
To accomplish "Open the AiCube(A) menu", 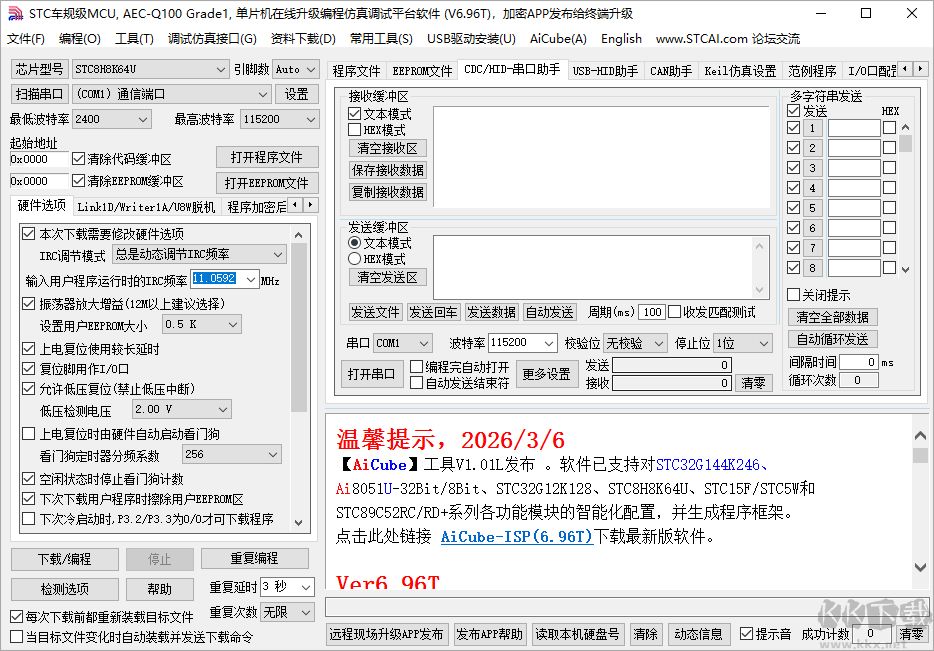I will pyautogui.click(x=557, y=39).
